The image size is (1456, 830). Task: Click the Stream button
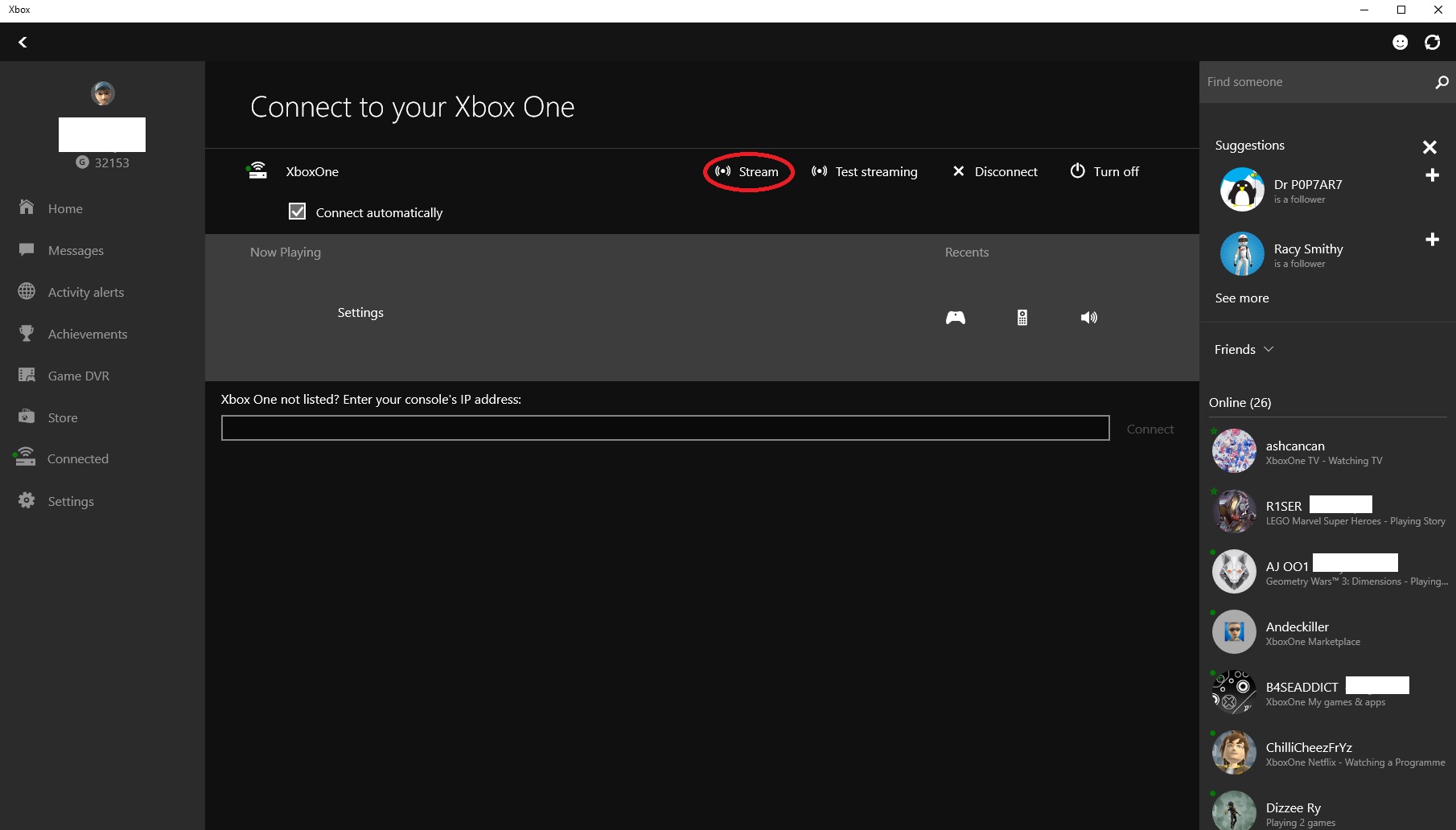tap(747, 171)
